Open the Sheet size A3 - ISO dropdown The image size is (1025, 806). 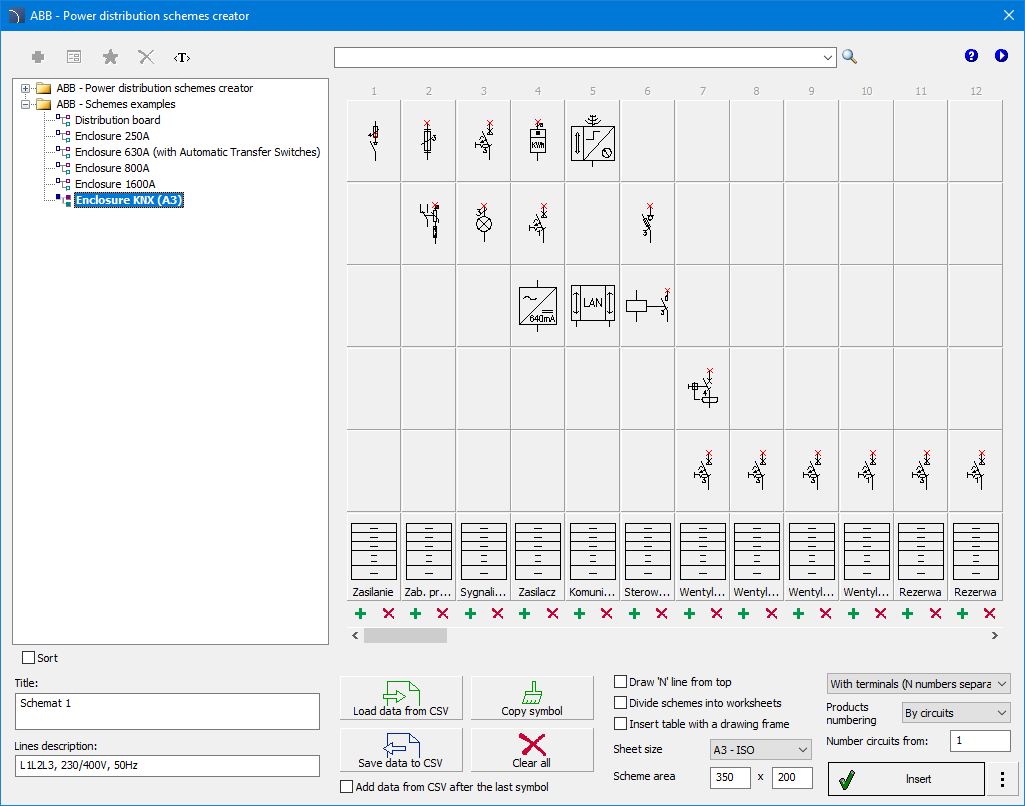[761, 750]
